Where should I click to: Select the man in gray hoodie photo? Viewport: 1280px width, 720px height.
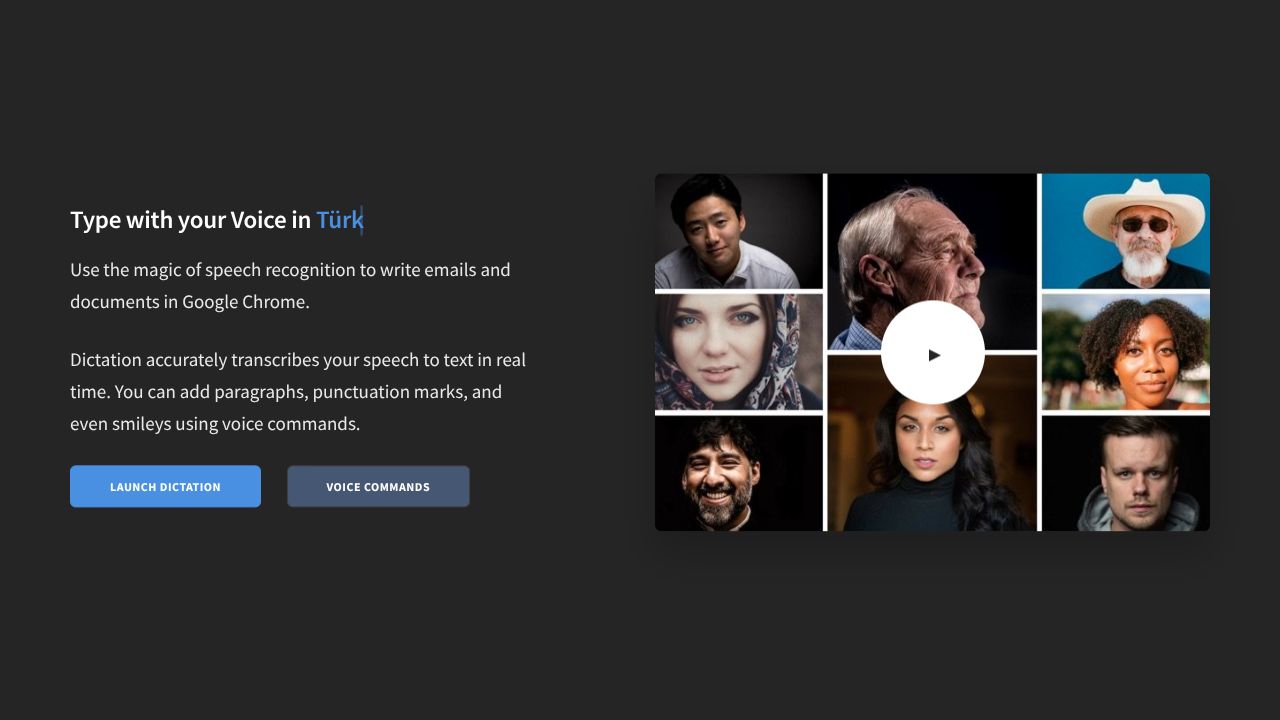[x=1125, y=474]
